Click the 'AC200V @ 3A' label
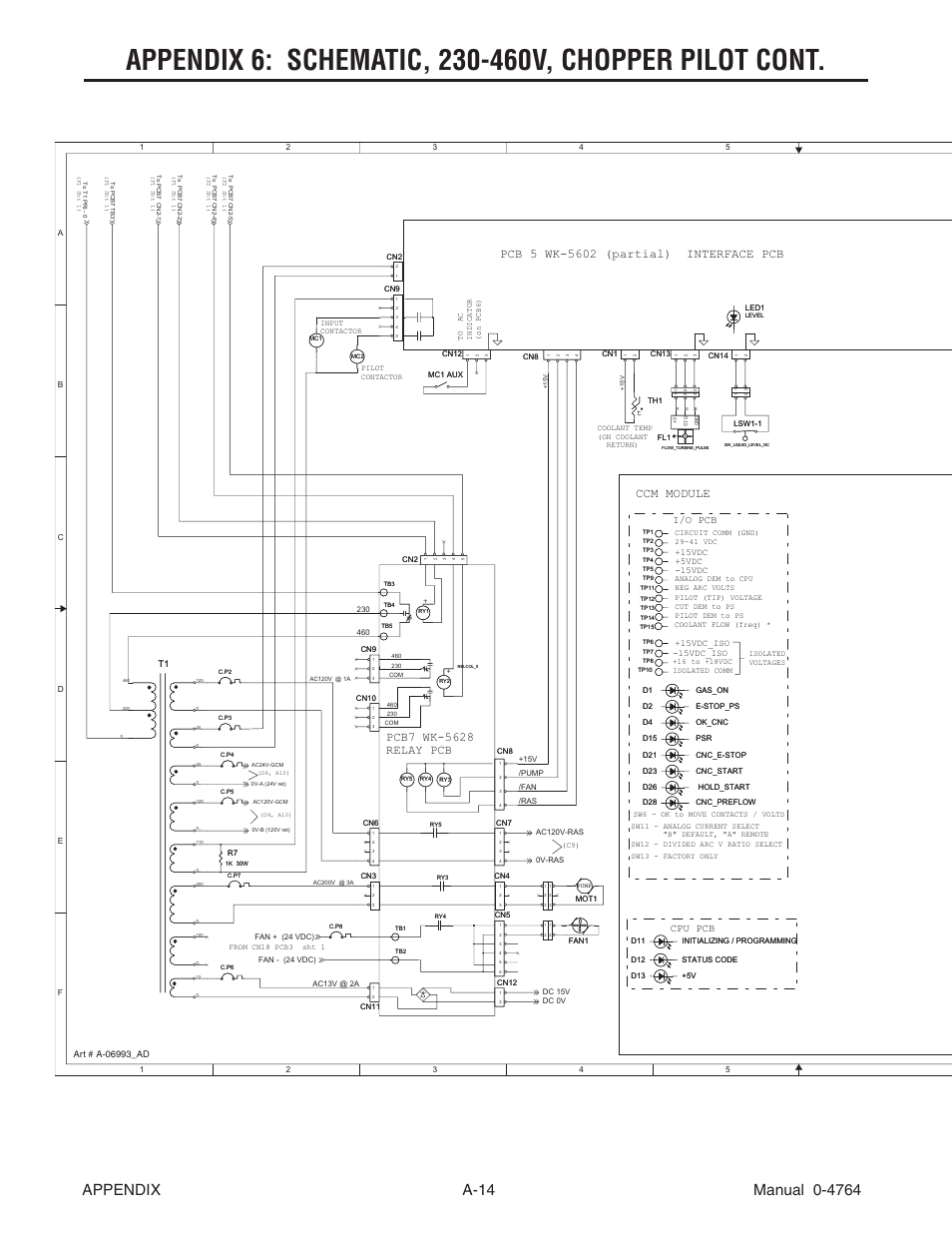 333,883
